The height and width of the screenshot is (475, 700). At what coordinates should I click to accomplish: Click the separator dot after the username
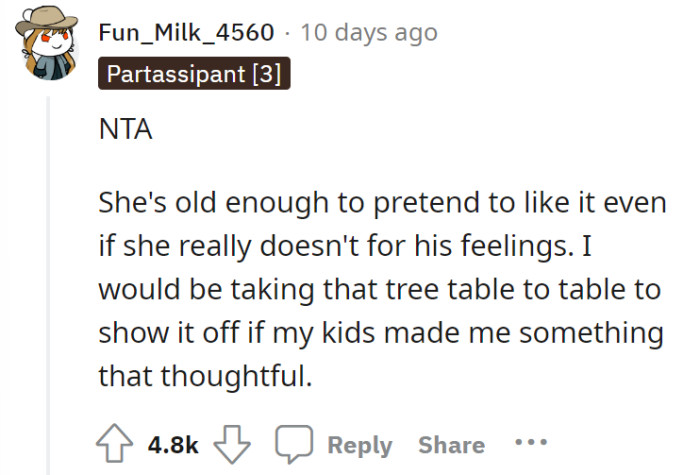[287, 32]
